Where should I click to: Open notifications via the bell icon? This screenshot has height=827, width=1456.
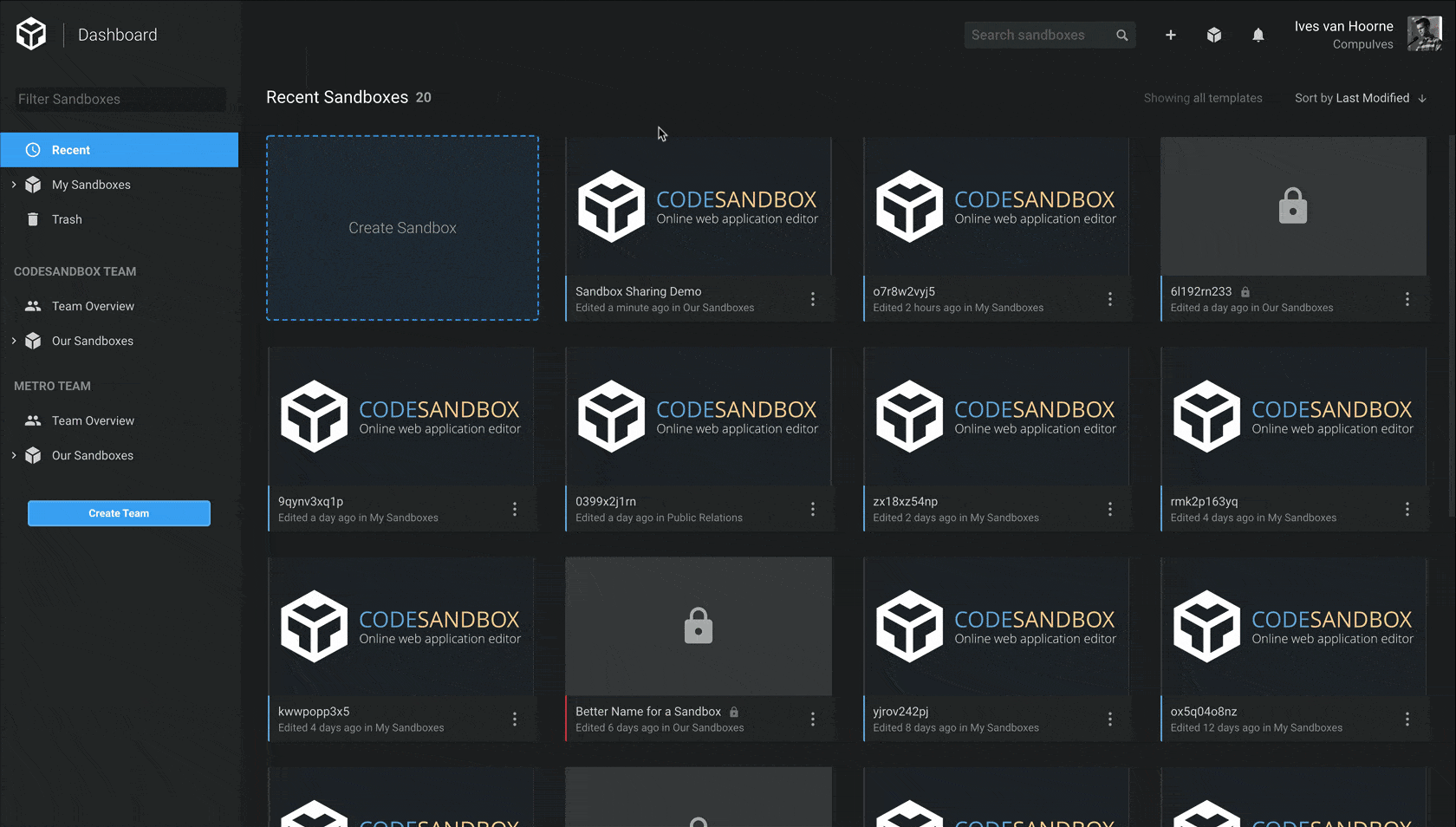tap(1258, 35)
